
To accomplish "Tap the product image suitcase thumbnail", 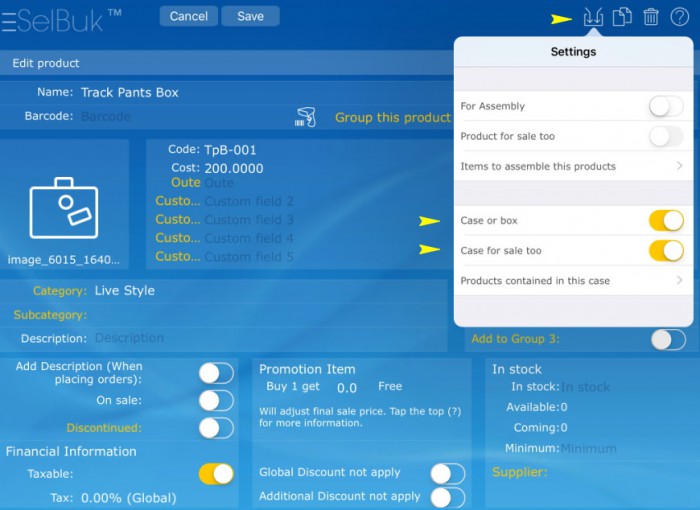I will point(64,207).
